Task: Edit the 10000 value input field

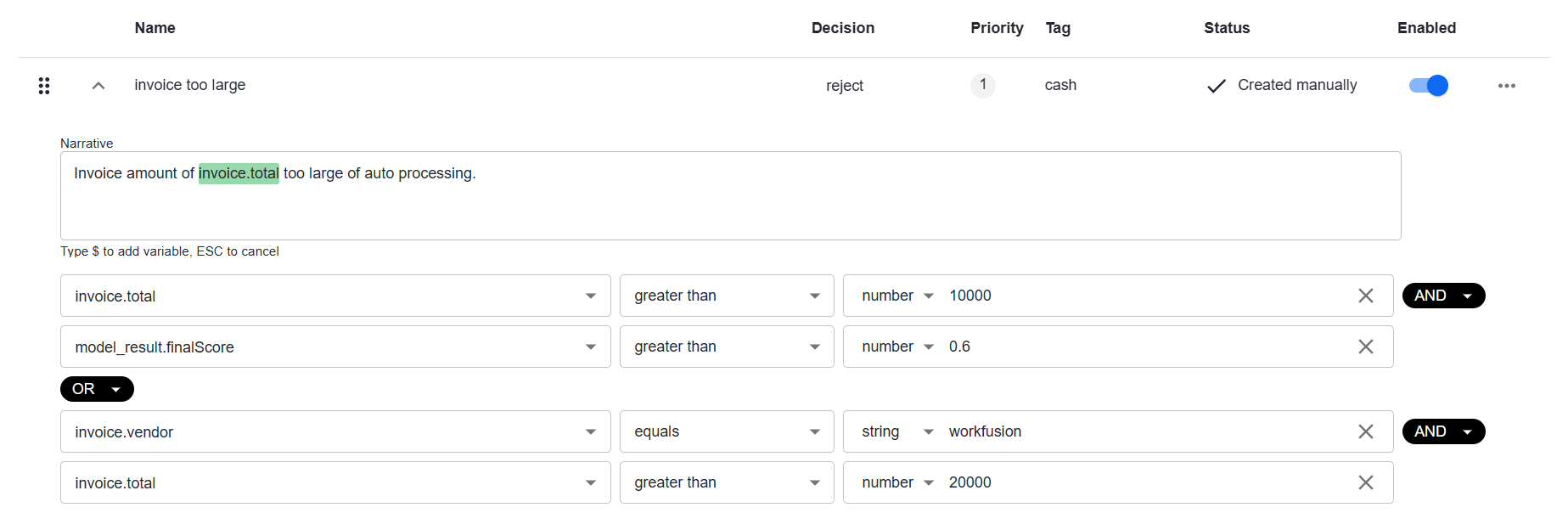Action: pos(1146,296)
